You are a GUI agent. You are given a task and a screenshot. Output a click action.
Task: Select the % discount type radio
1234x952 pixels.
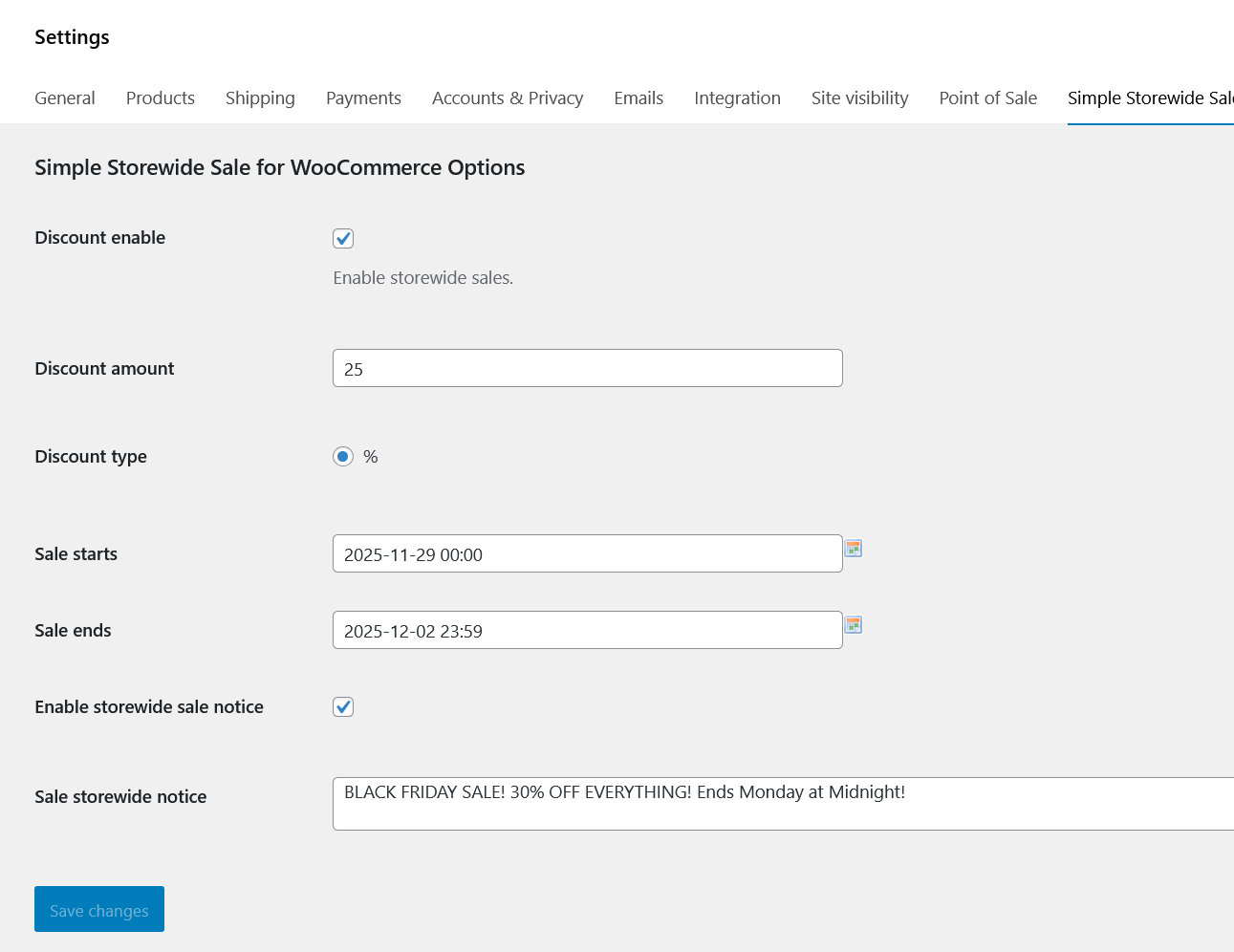pyautogui.click(x=343, y=457)
